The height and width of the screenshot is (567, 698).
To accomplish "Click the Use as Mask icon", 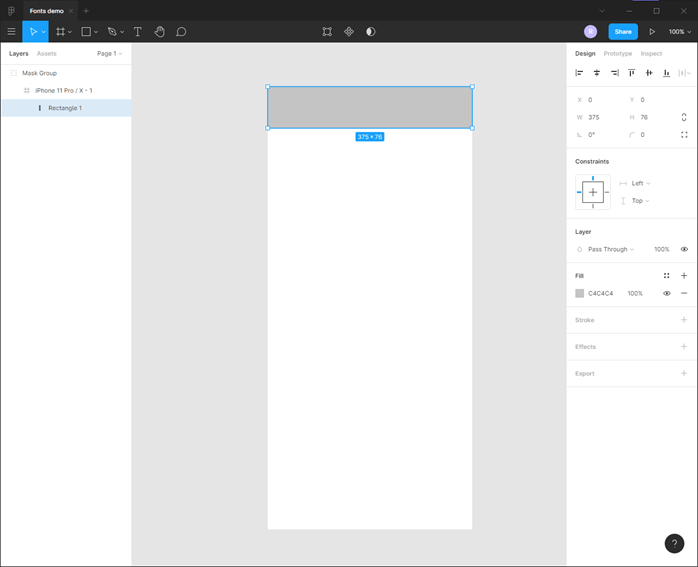I will tap(370, 32).
